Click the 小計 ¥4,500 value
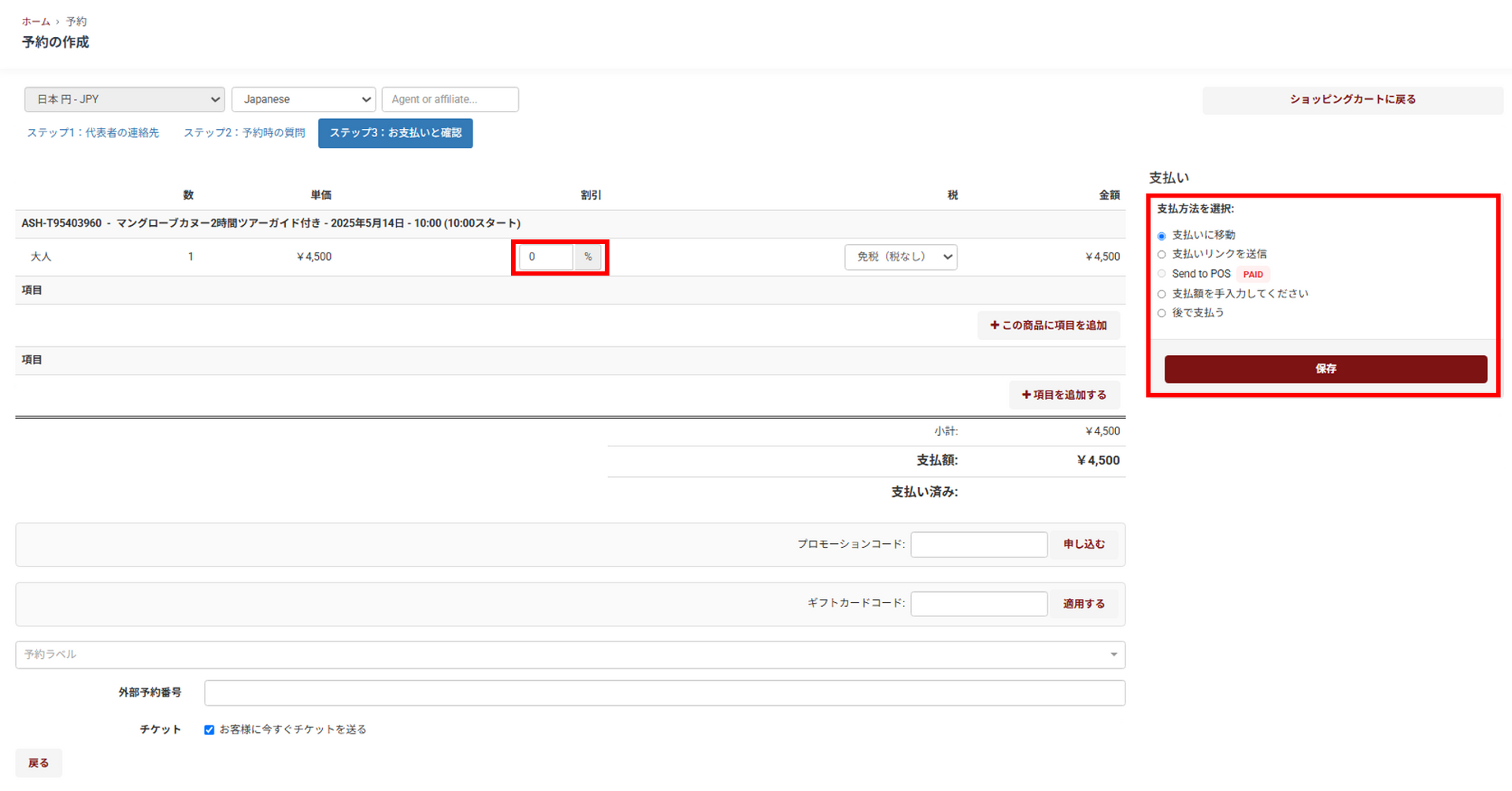The image size is (1512, 791). (x=1102, y=431)
